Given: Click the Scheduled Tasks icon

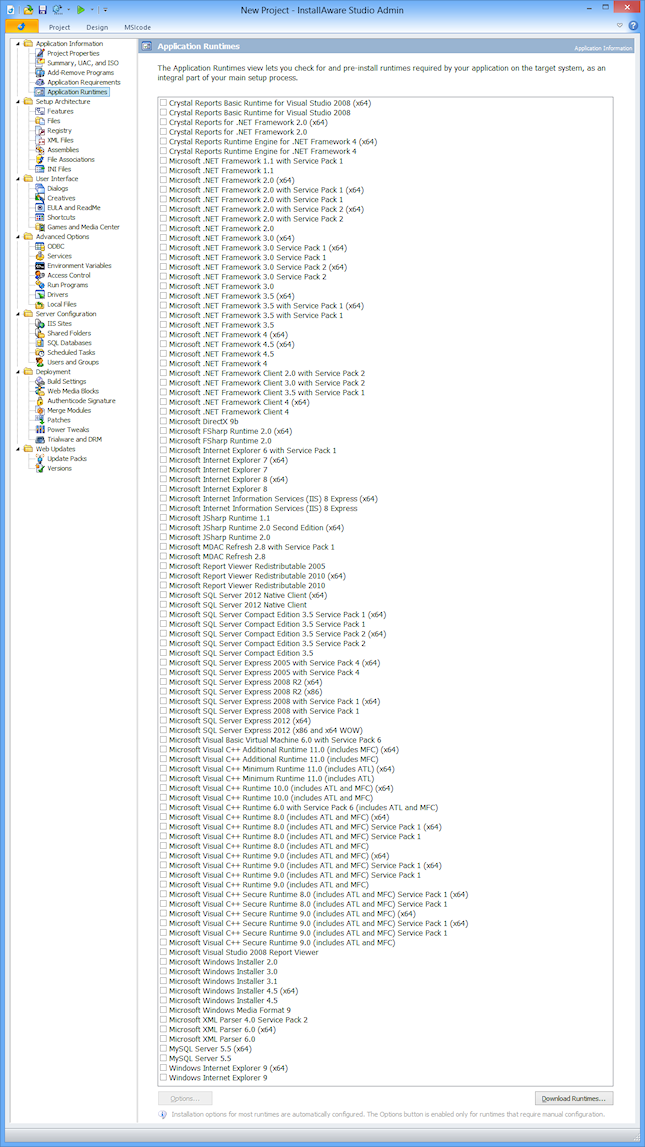Looking at the screenshot, I should (41, 353).
